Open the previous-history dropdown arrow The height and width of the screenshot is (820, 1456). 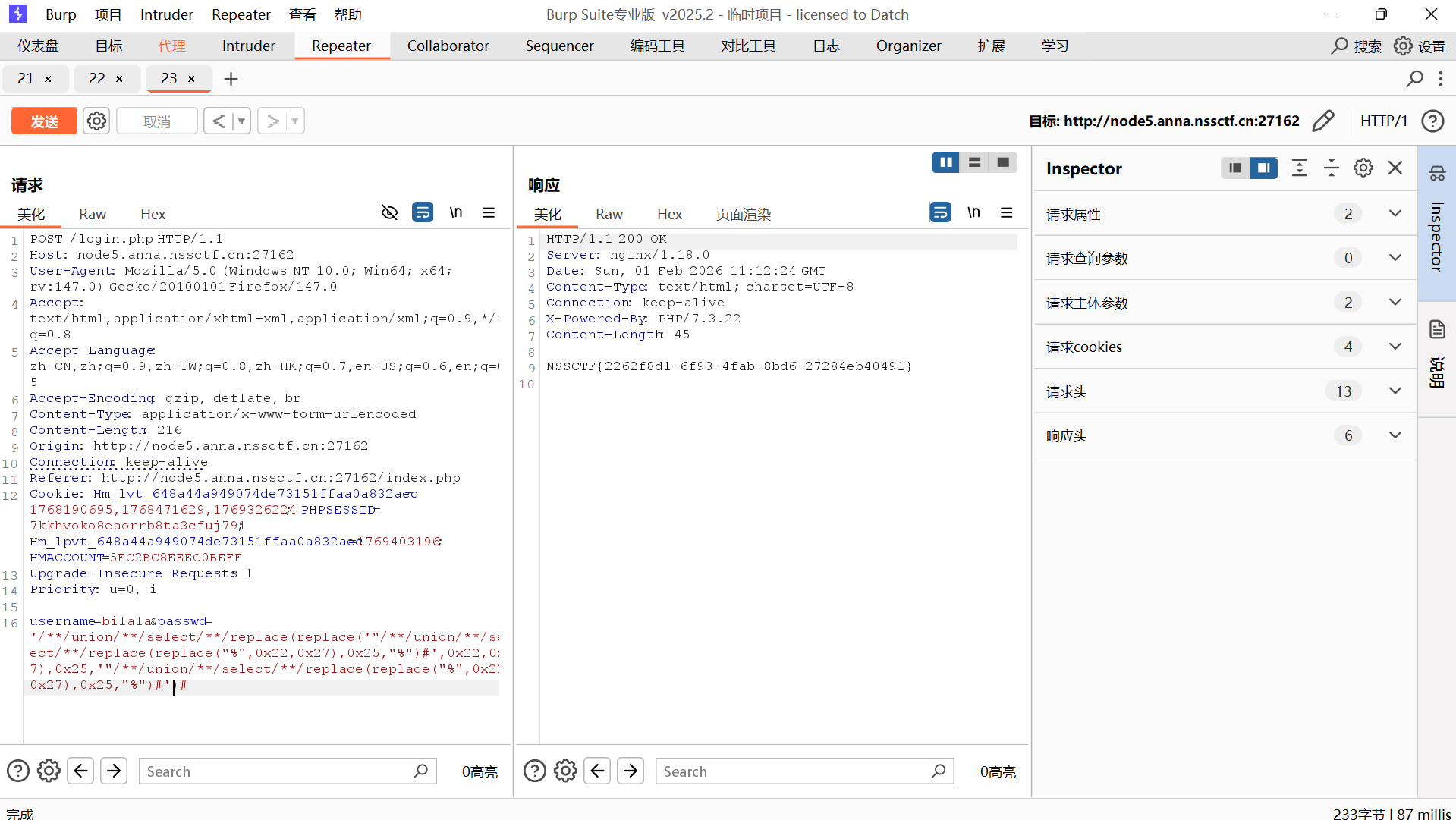pyautogui.click(x=241, y=121)
